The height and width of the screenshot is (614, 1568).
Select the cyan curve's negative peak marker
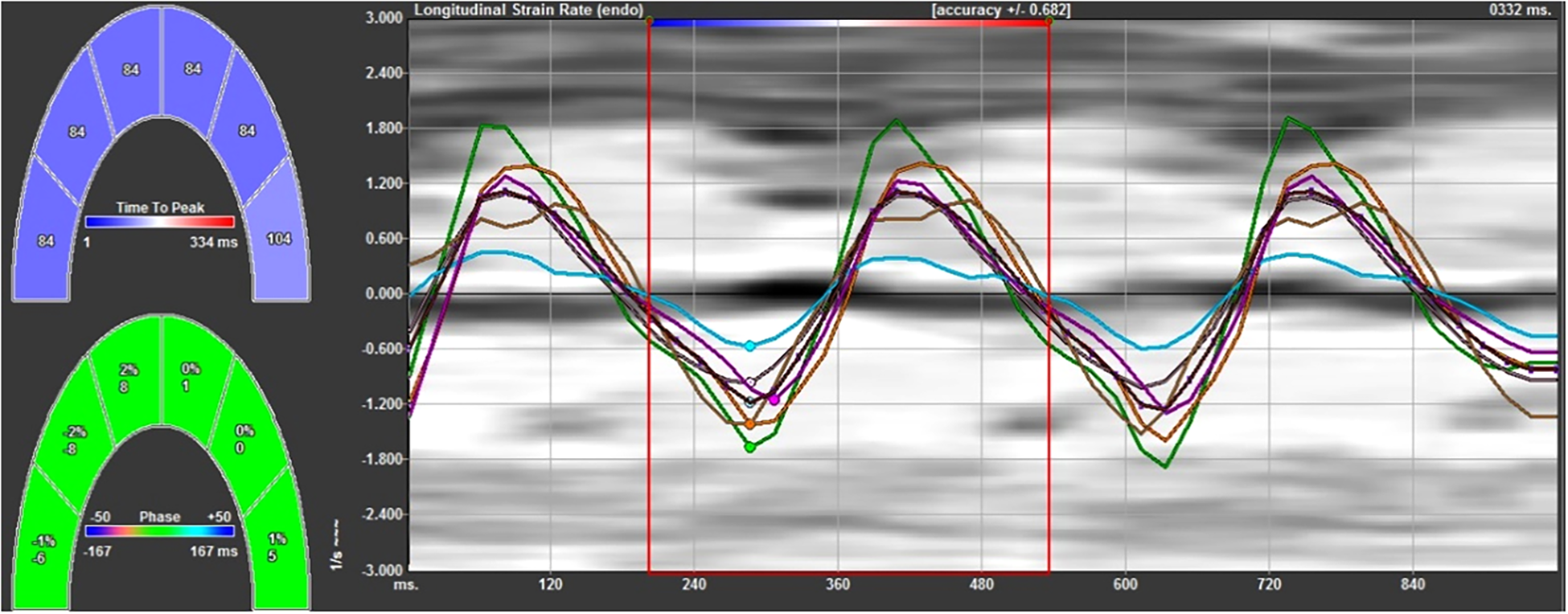749,346
